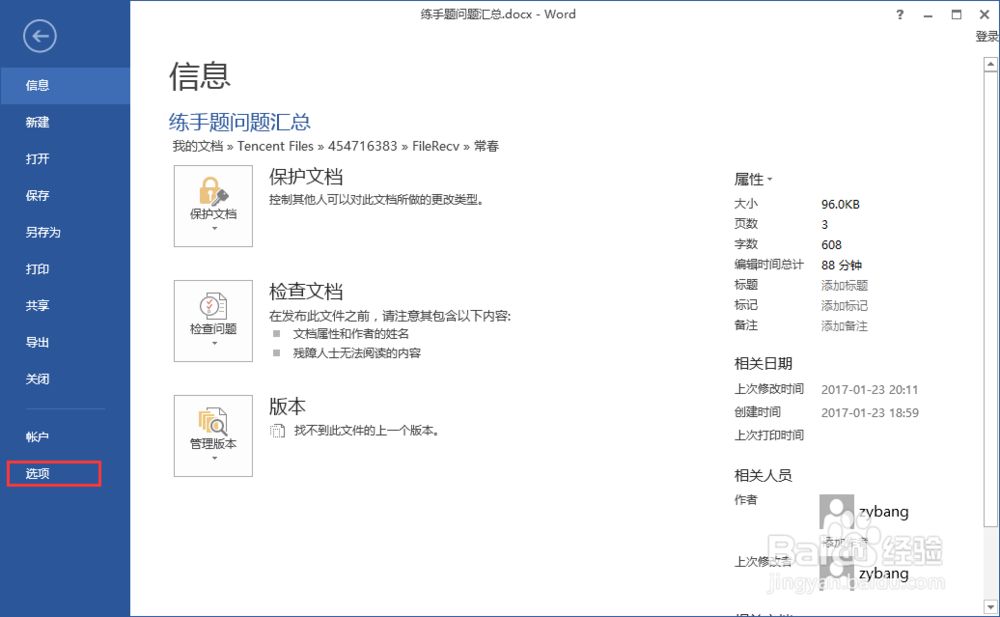Open the 保护文档 protection options
The width and height of the screenshot is (1000, 617).
[213, 198]
